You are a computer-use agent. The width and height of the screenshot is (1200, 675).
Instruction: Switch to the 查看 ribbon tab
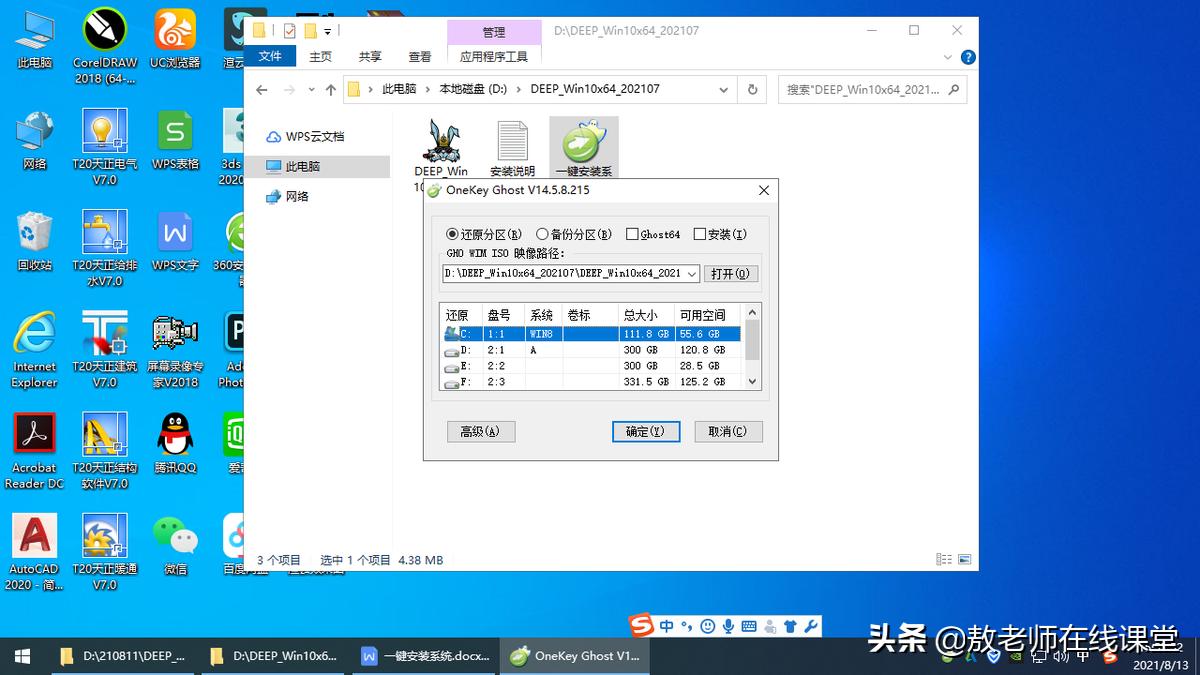click(420, 56)
